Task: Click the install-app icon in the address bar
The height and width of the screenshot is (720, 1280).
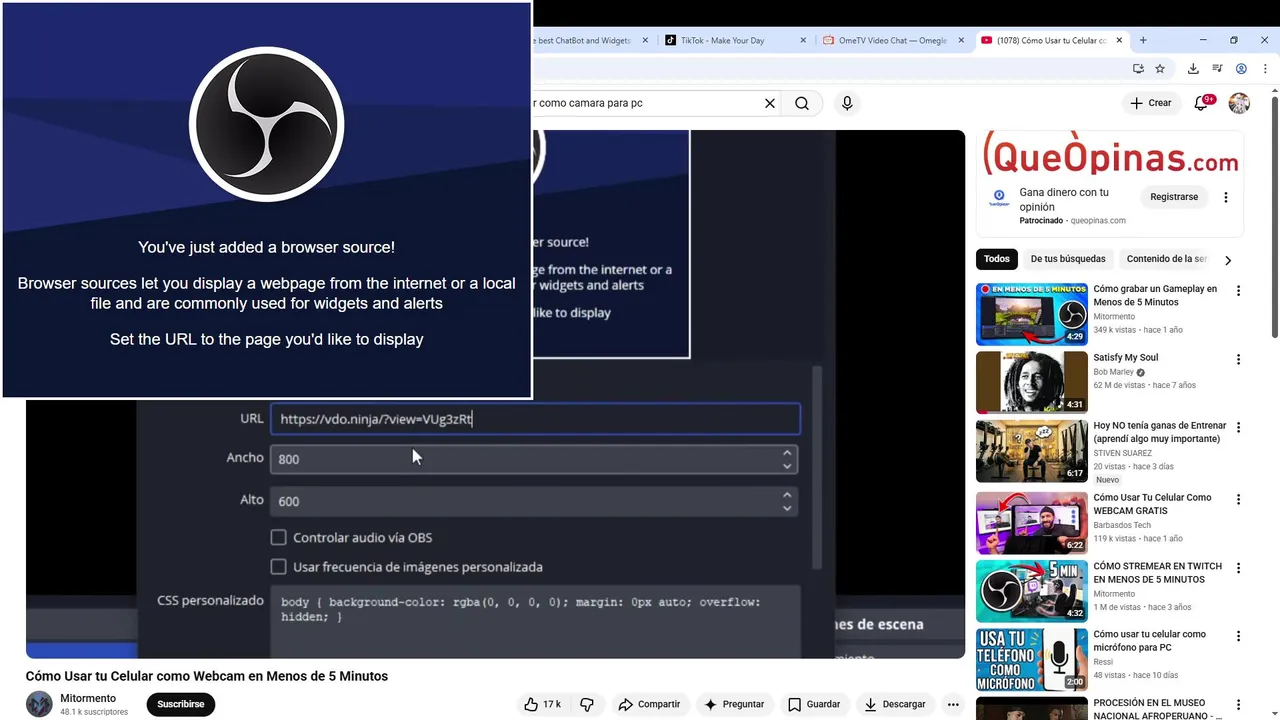Action: coord(1138,69)
